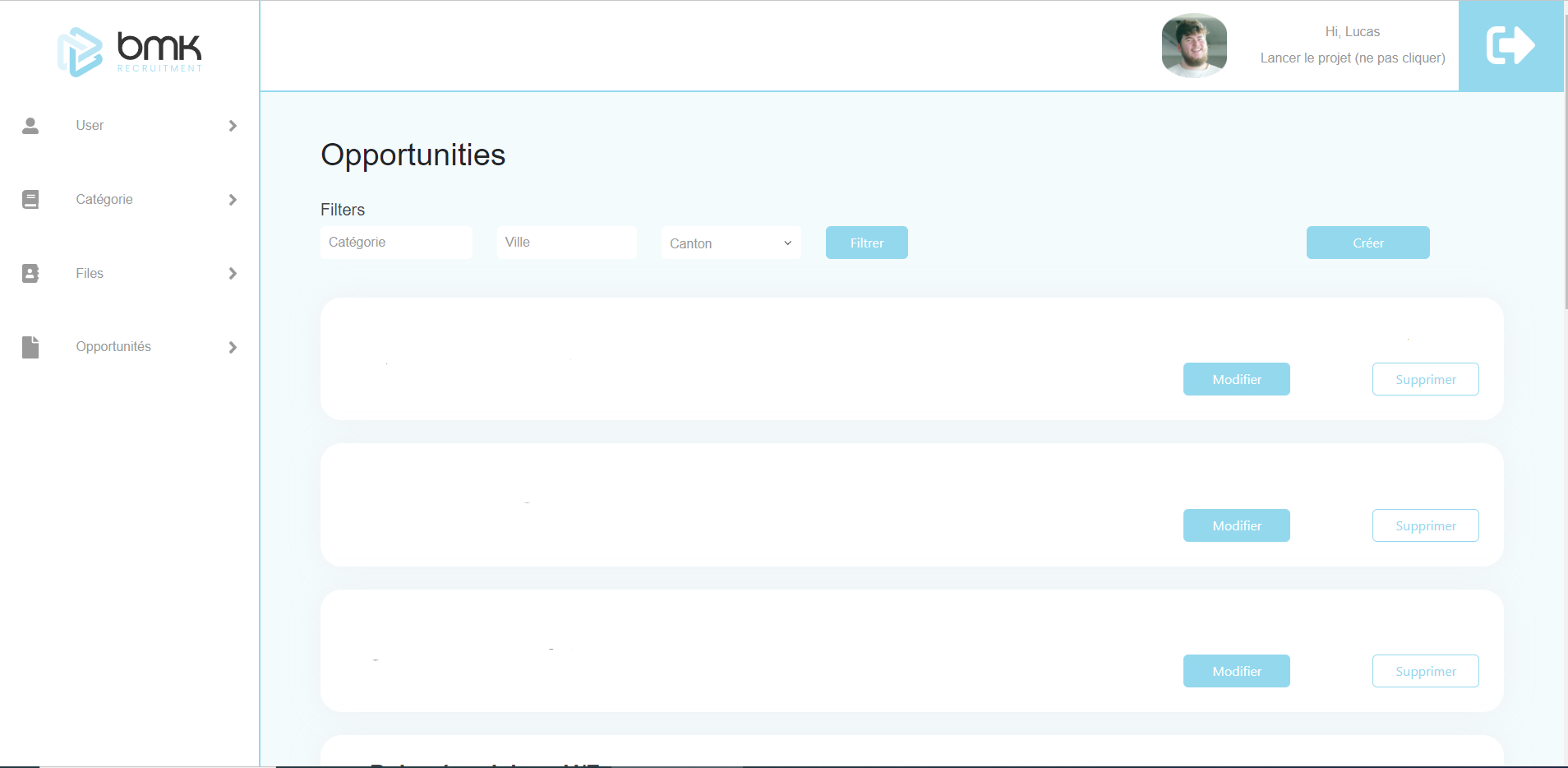The image size is (1568, 768).
Task: Click Supprimer on the first opportunity card
Action: pyautogui.click(x=1426, y=379)
